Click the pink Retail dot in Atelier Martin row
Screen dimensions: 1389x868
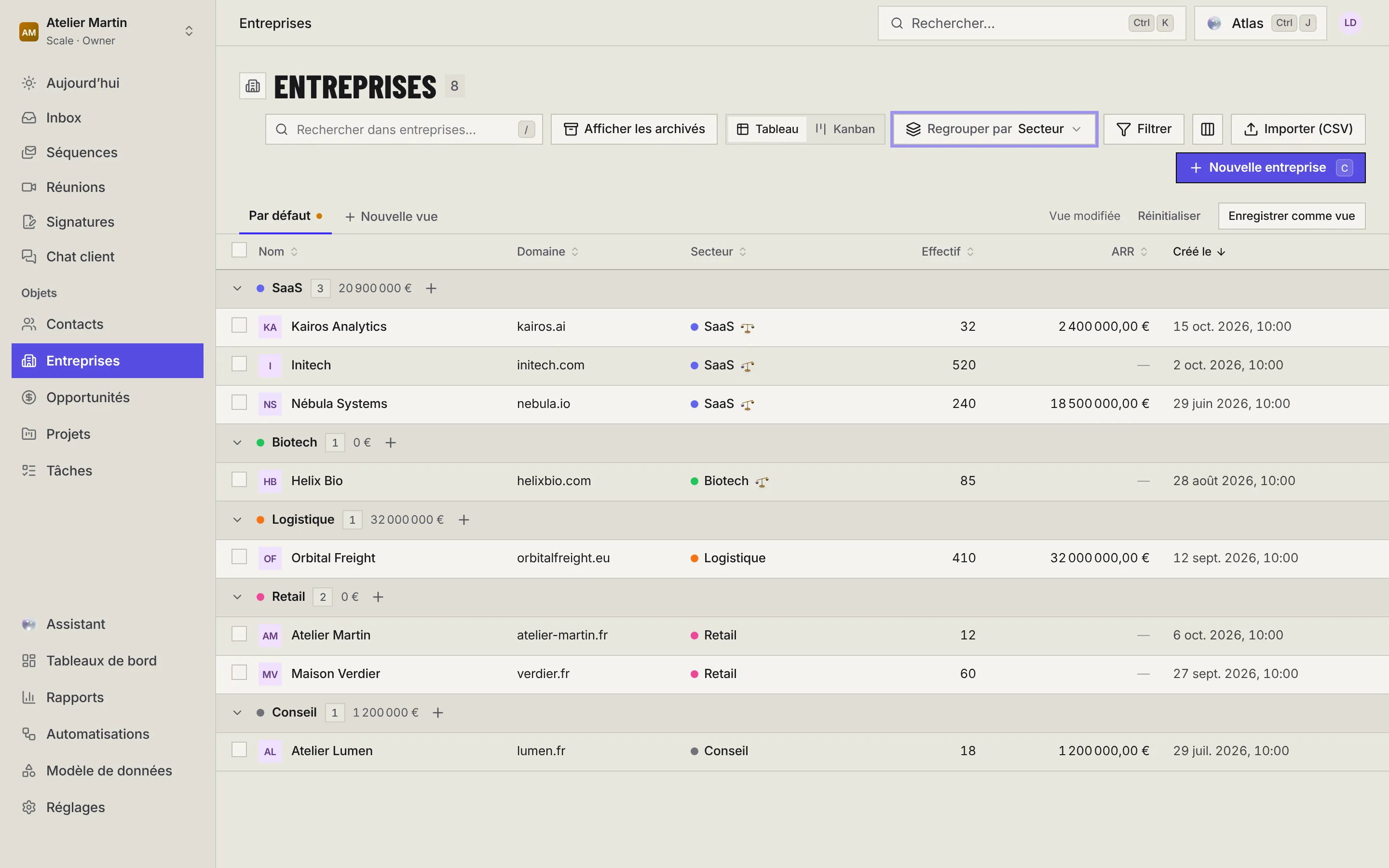[x=694, y=636]
